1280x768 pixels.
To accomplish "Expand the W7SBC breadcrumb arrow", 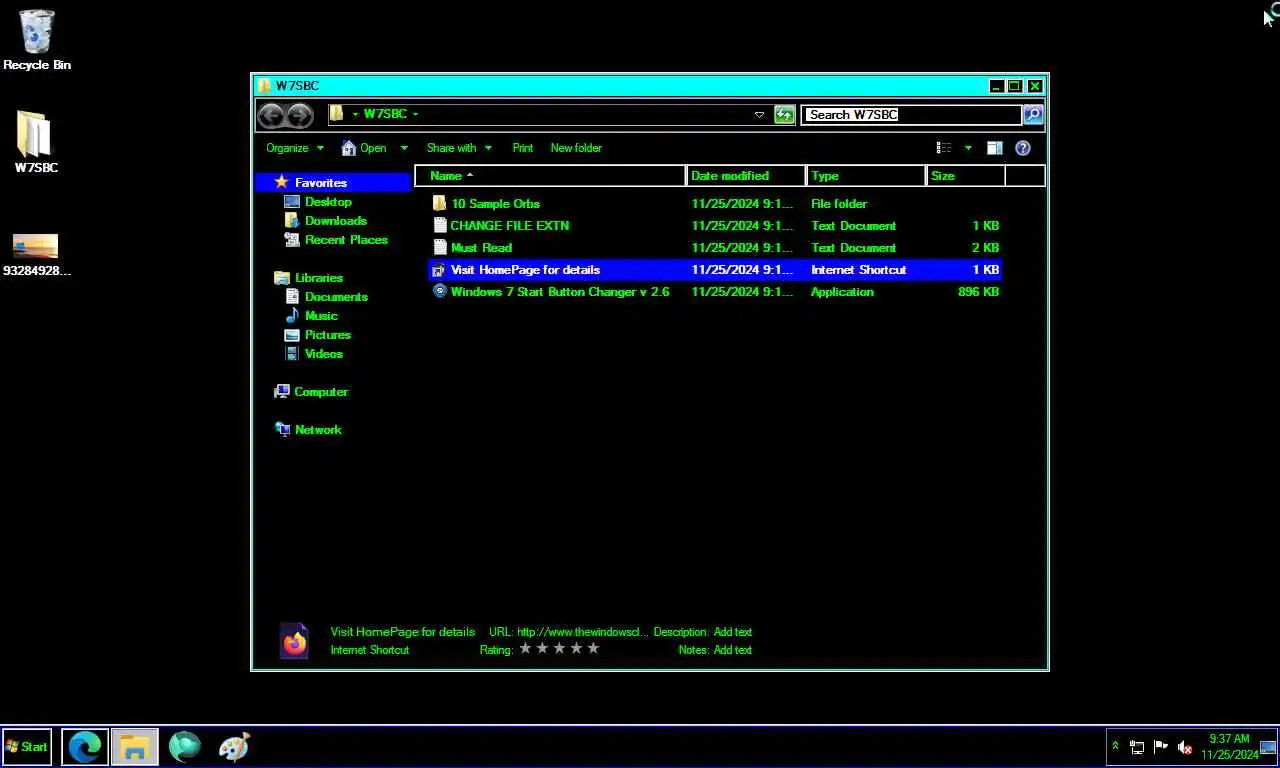I will [415, 114].
